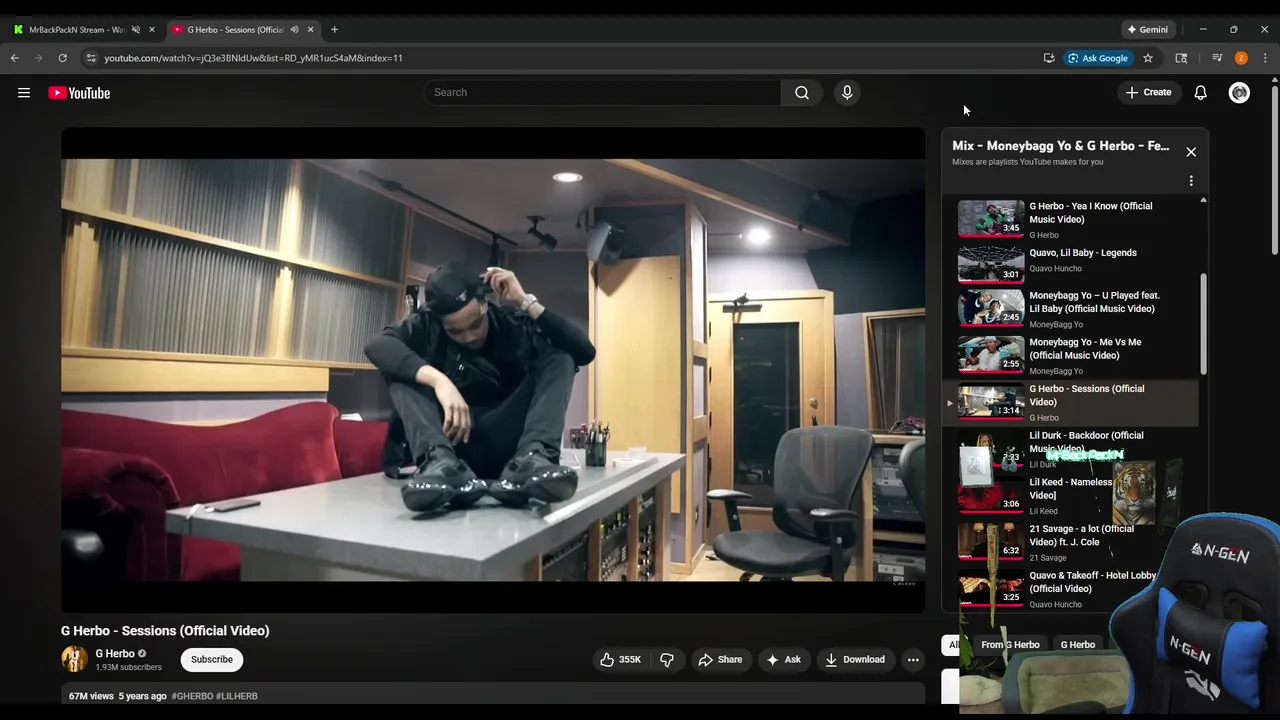1280x720 pixels.
Task: View site information icon in address bar
Action: tap(91, 58)
